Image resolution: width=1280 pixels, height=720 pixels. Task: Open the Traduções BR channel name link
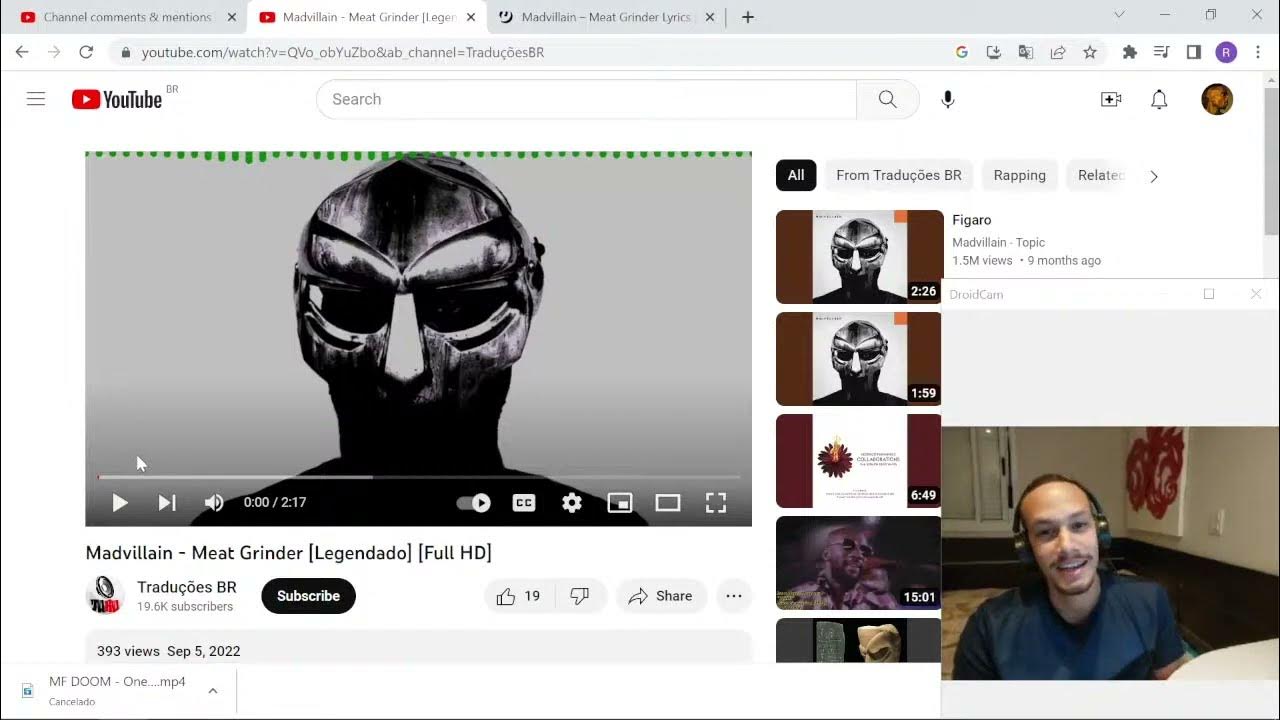pos(187,587)
